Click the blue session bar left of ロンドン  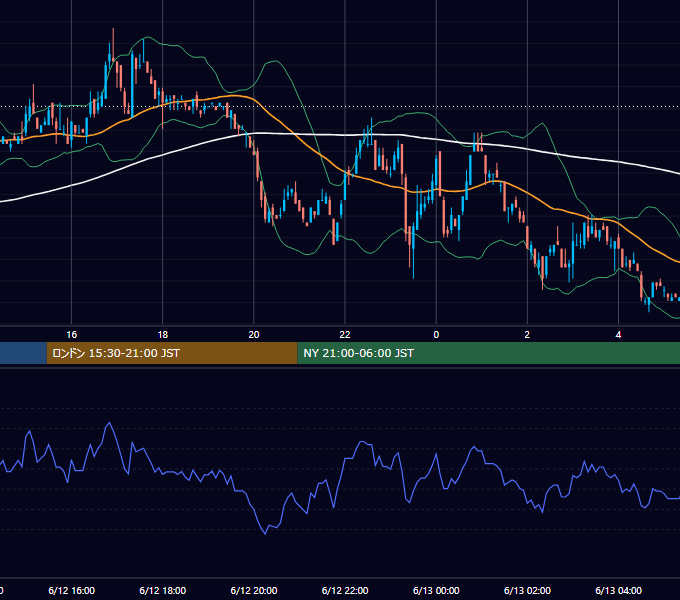point(23,353)
